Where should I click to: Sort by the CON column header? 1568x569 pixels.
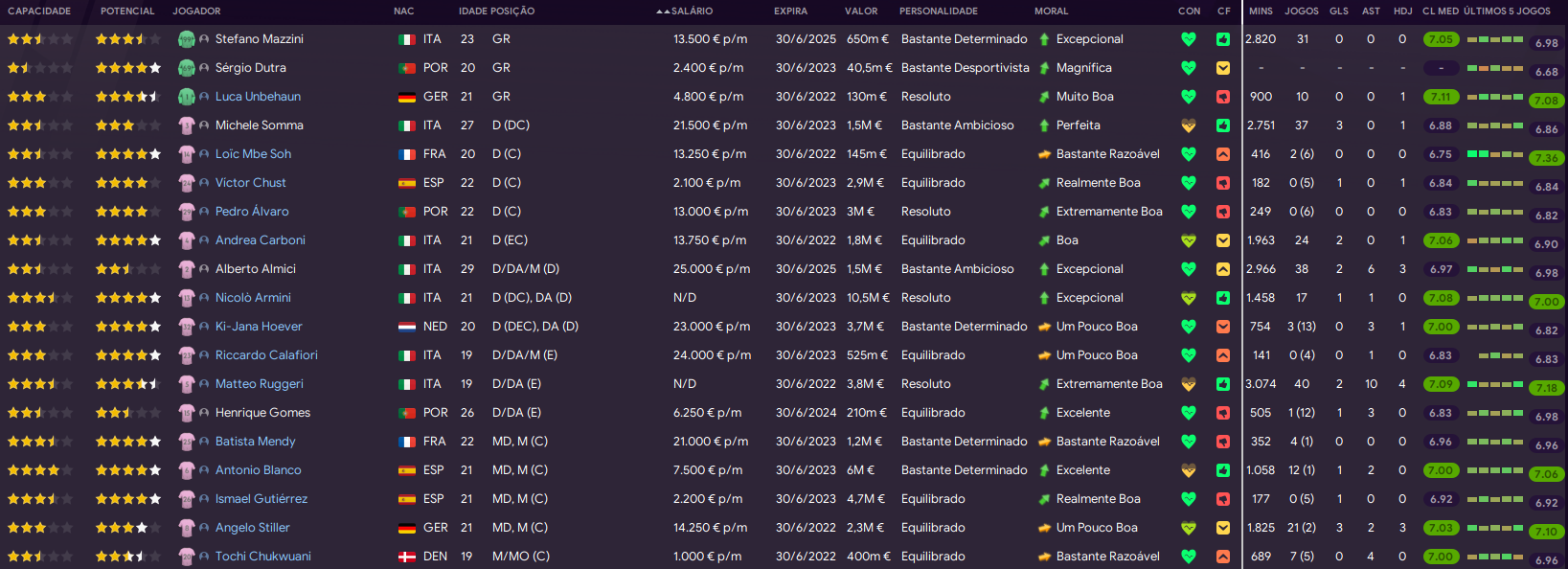tap(1189, 11)
